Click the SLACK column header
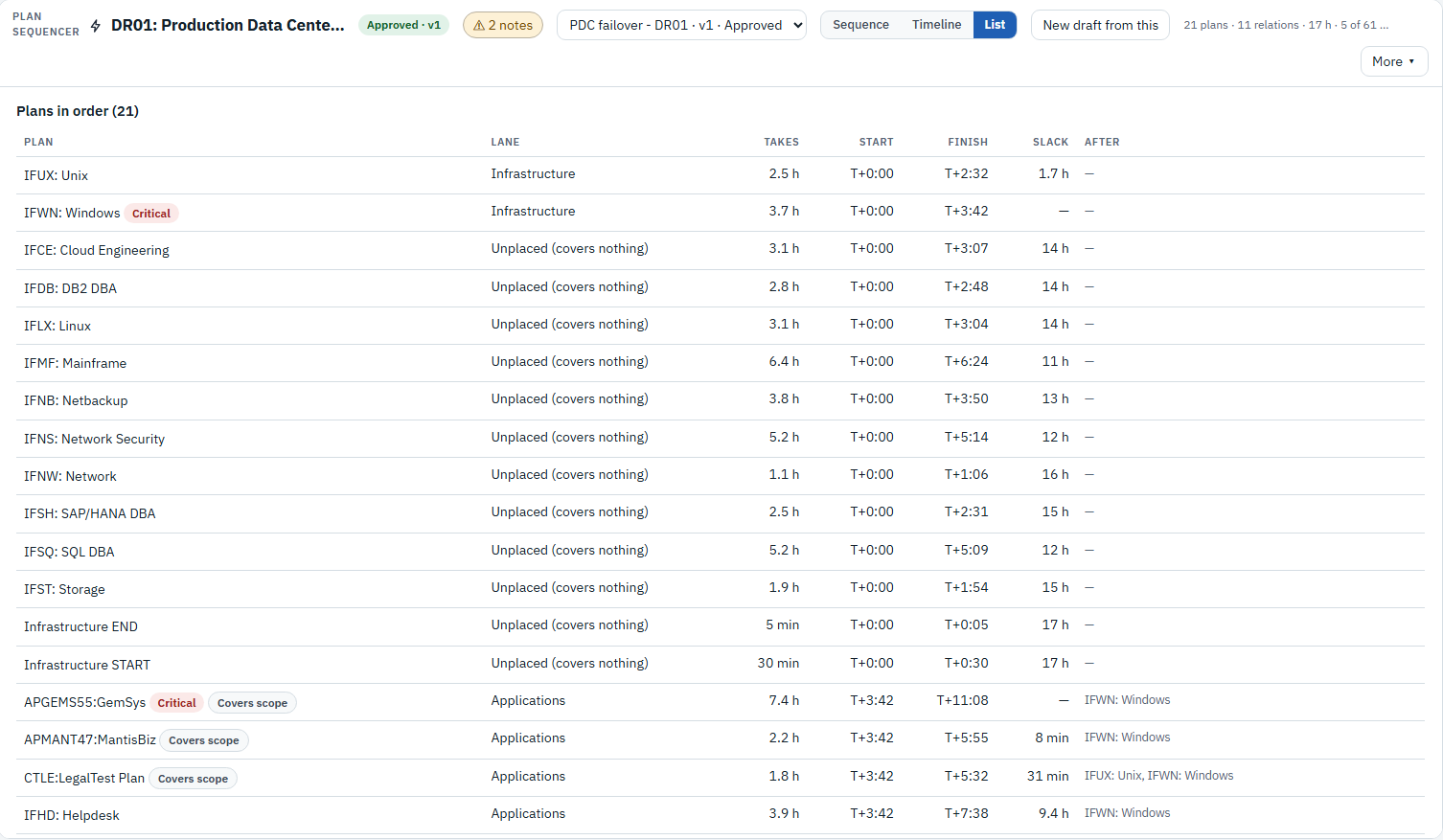 click(x=1050, y=142)
